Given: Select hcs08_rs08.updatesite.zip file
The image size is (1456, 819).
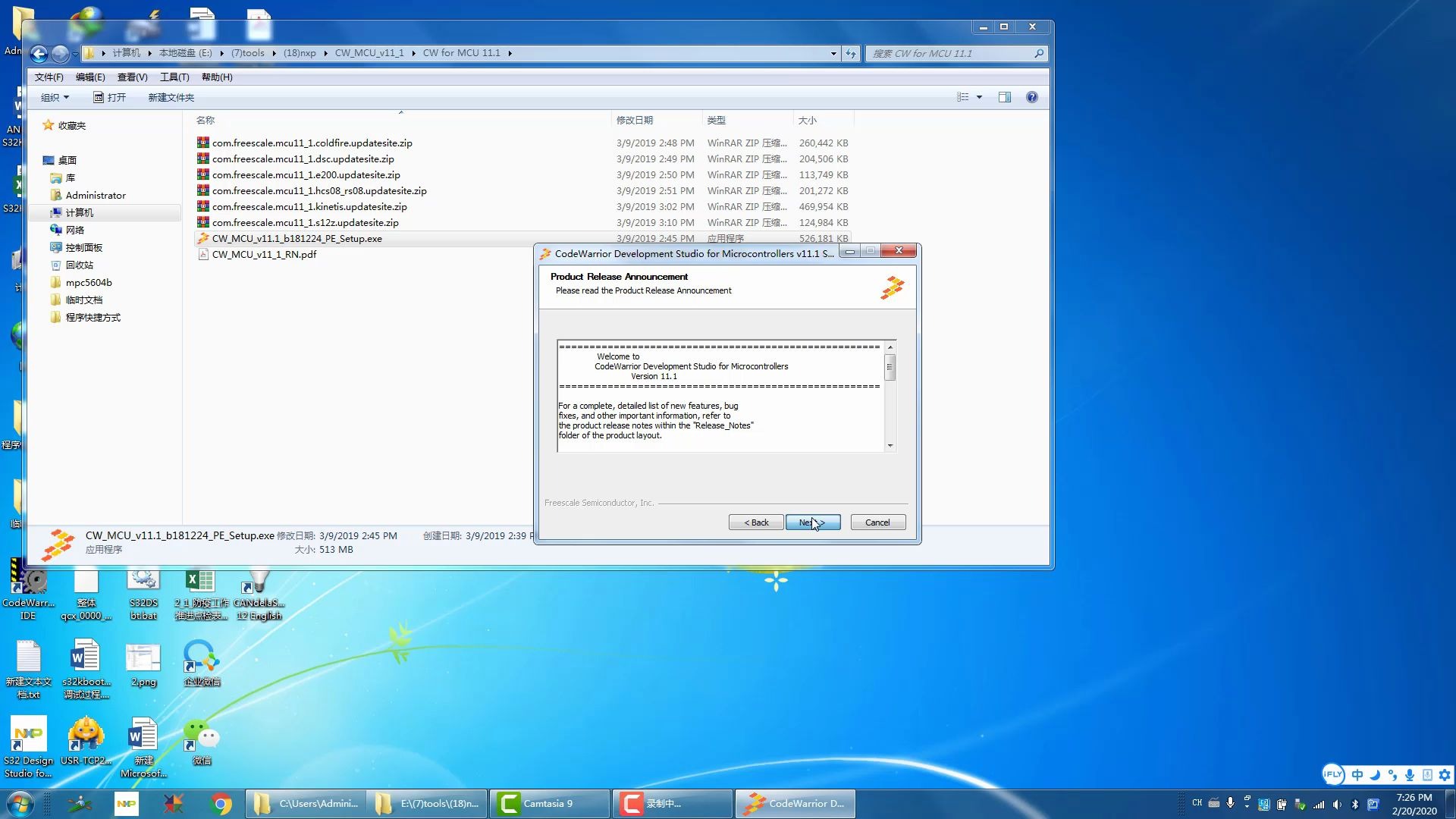Looking at the screenshot, I should pos(319,190).
